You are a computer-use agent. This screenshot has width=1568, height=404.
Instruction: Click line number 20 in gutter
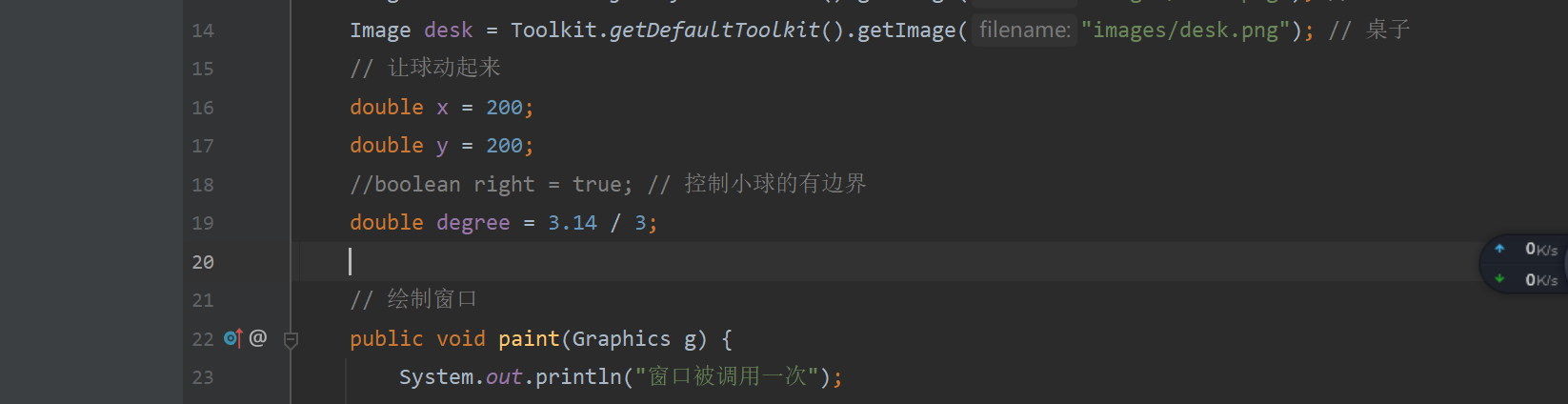(203, 262)
